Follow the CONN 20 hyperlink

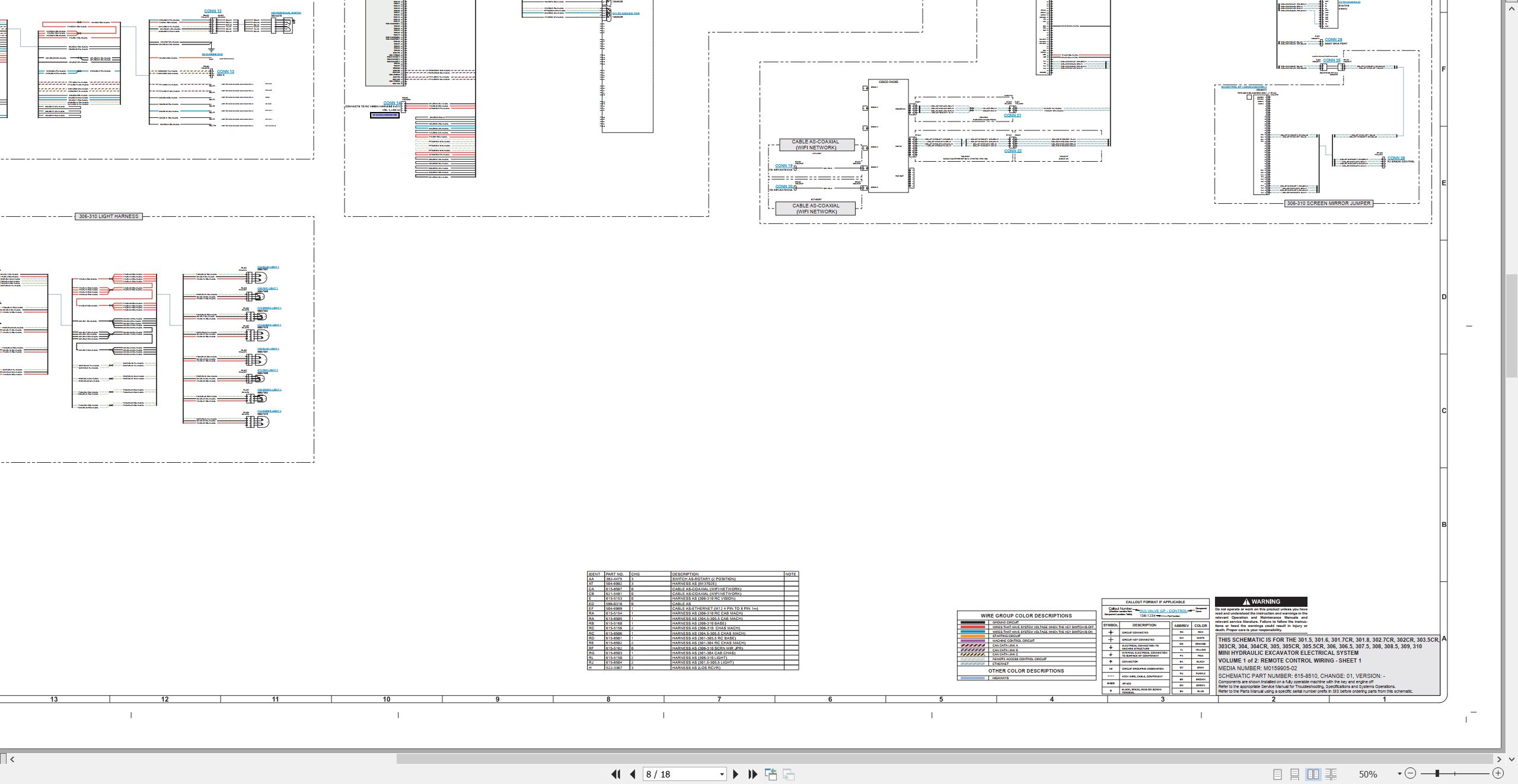click(784, 186)
